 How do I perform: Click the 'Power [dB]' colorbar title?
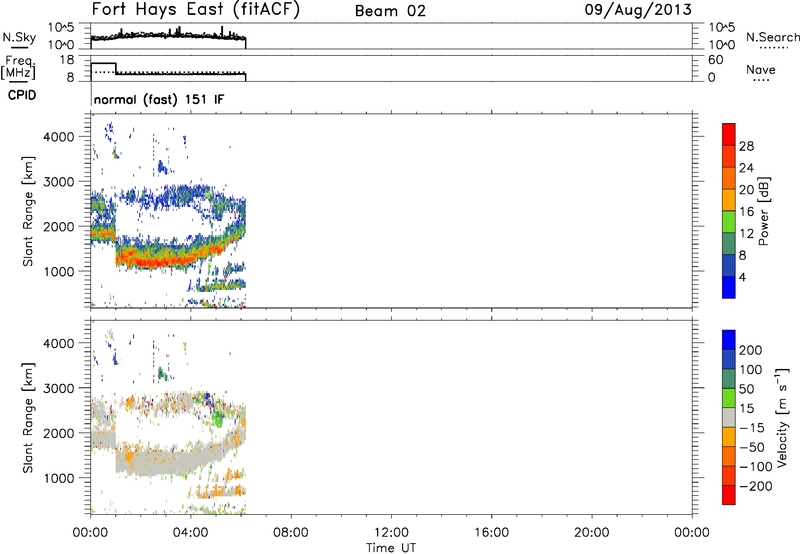763,211
